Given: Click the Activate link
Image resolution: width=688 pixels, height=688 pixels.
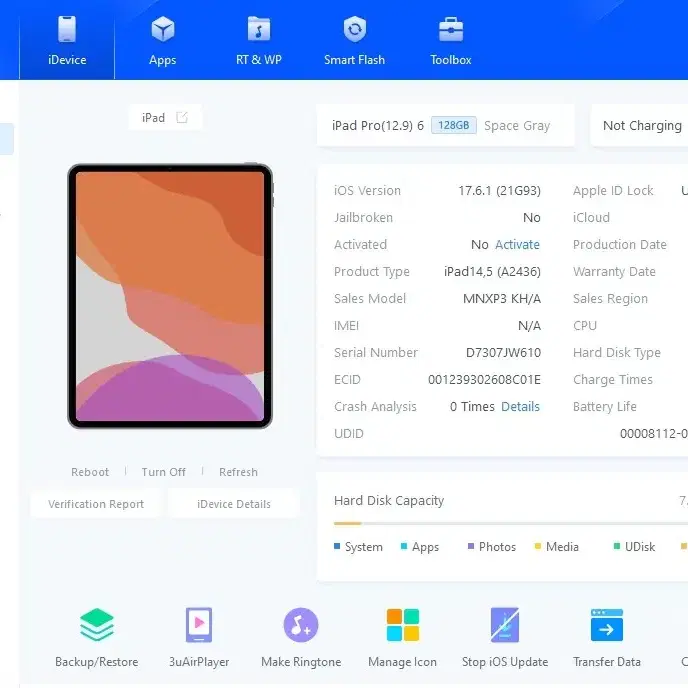Looking at the screenshot, I should (517, 244).
